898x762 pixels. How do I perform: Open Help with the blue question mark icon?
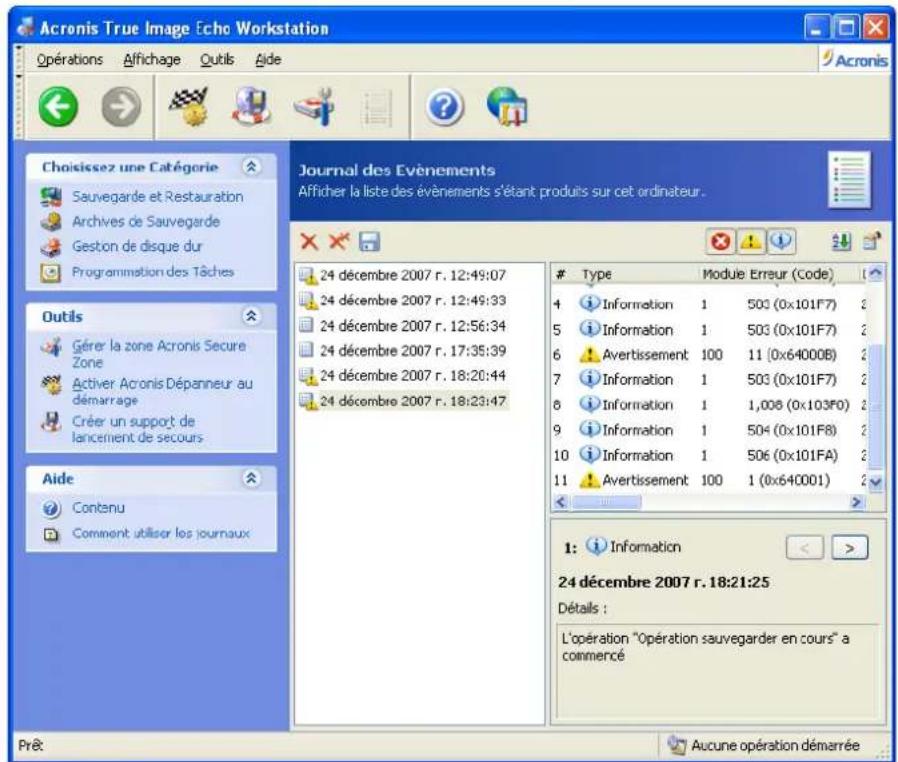444,107
